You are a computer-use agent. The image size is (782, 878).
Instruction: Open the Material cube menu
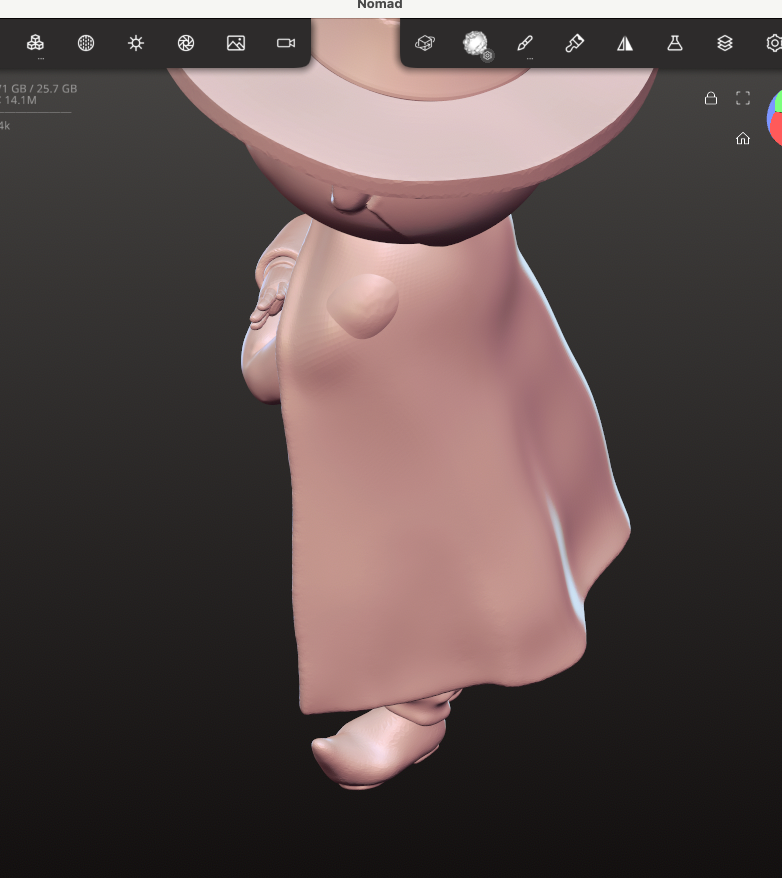pyautogui.click(x=425, y=43)
